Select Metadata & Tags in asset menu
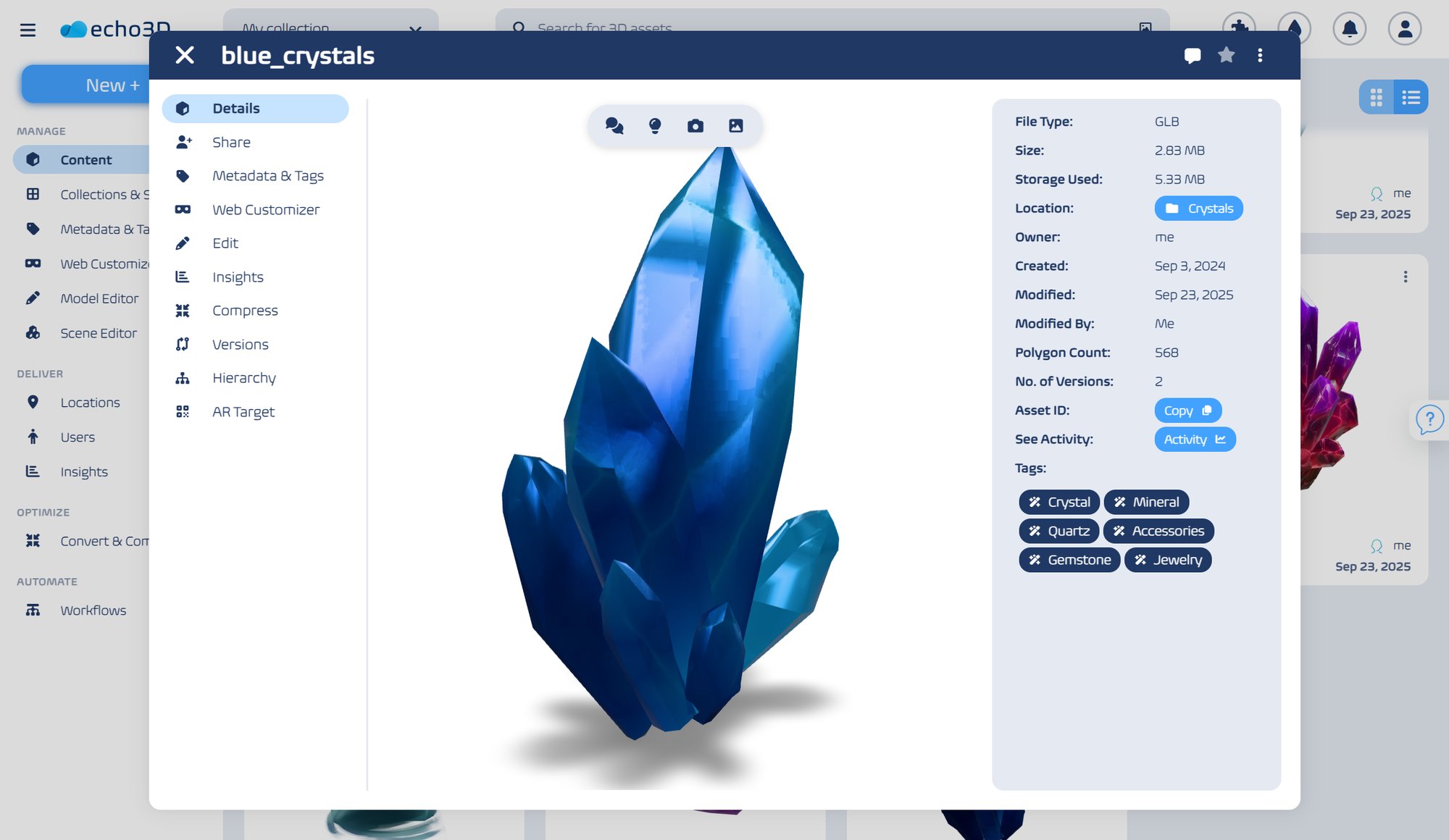 coord(267,176)
